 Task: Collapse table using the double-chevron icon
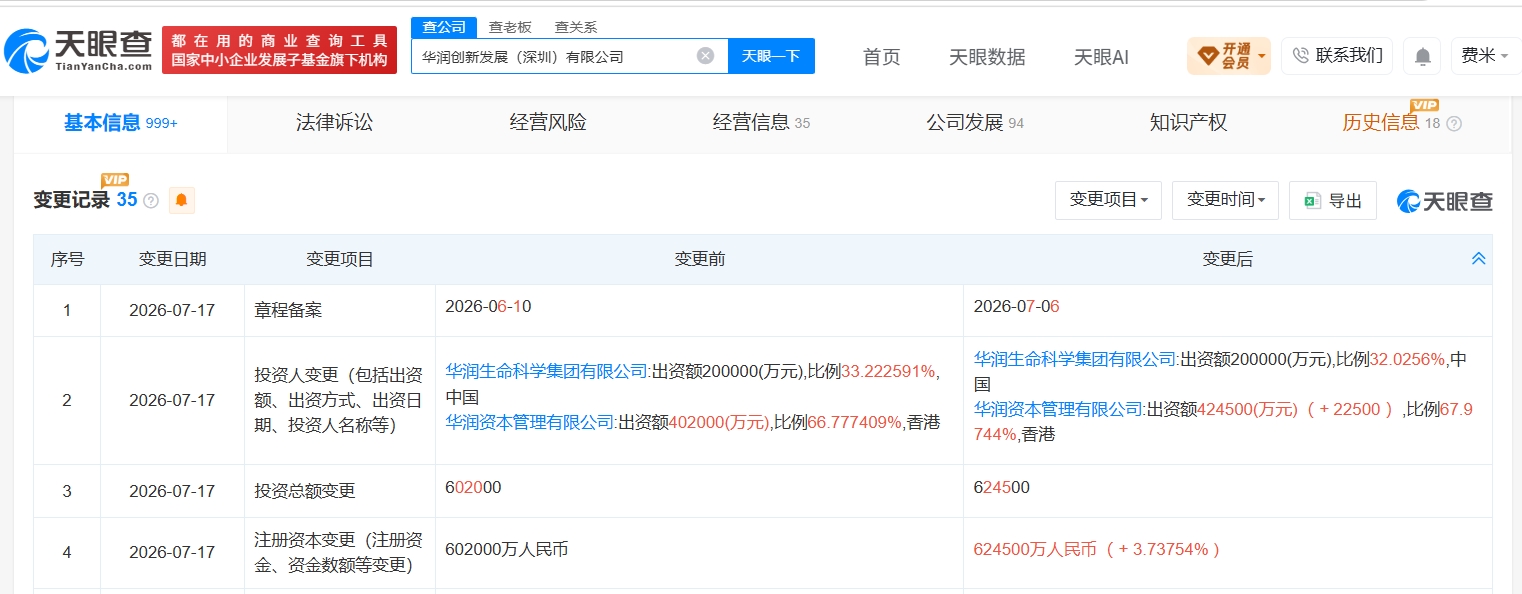tap(1479, 259)
